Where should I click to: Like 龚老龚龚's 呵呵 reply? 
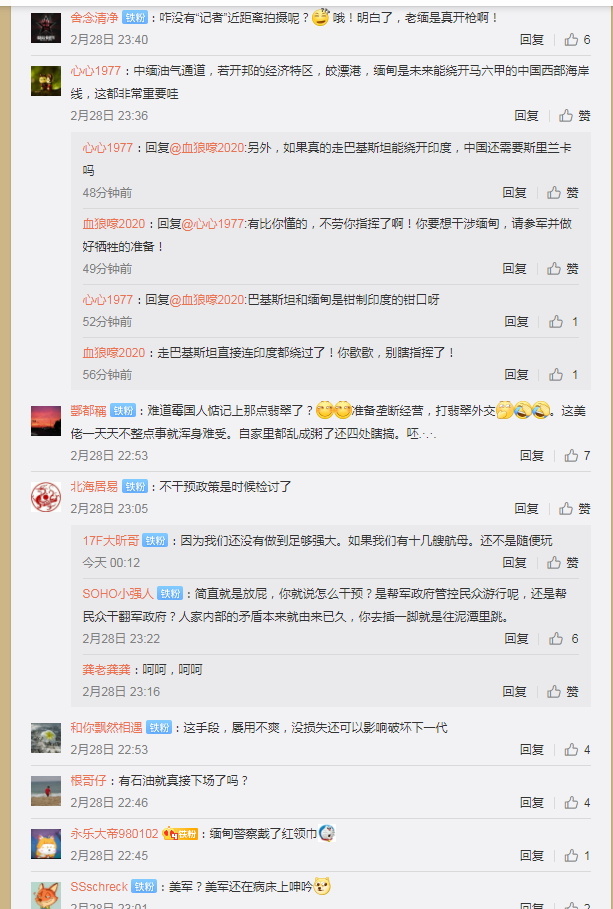(563, 692)
